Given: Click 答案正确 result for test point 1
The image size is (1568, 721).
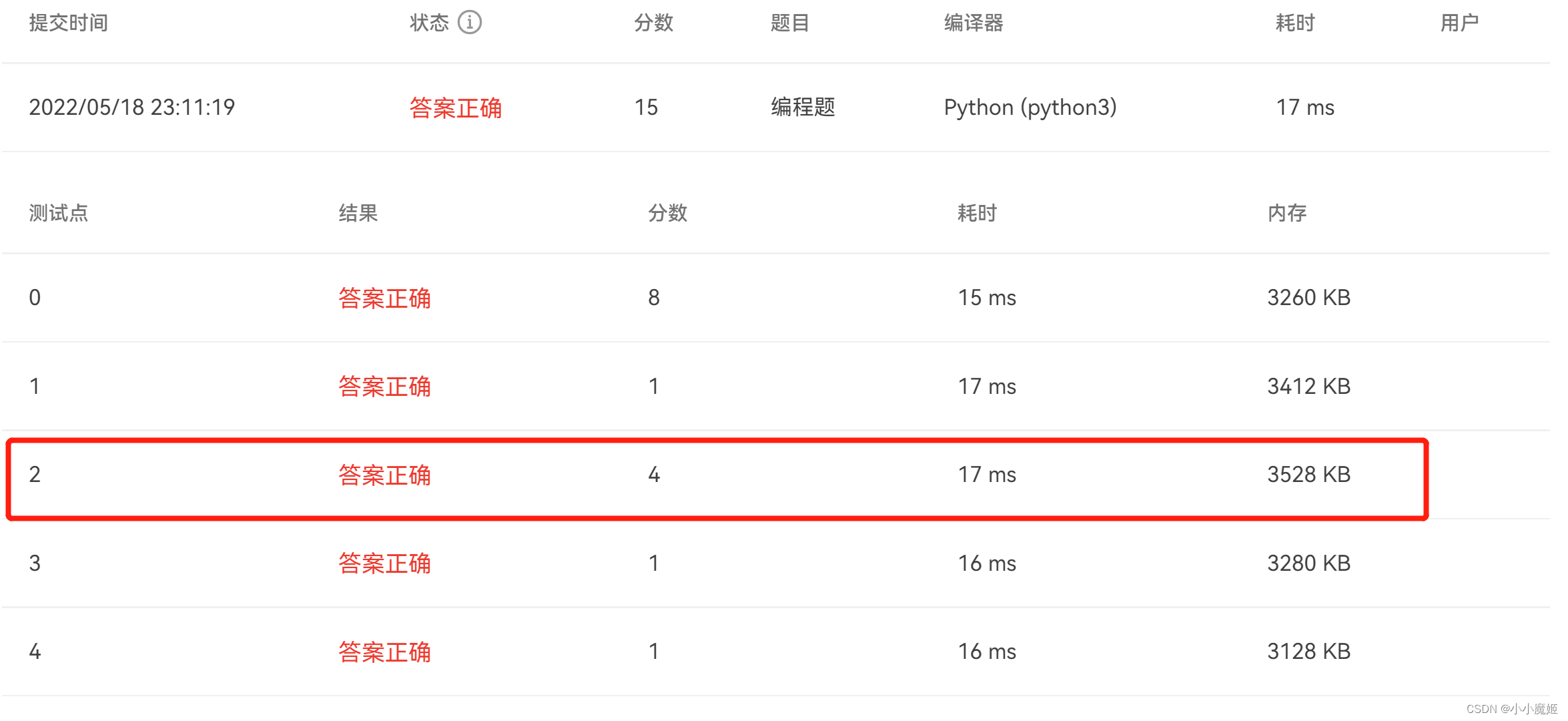Looking at the screenshot, I should click(385, 387).
